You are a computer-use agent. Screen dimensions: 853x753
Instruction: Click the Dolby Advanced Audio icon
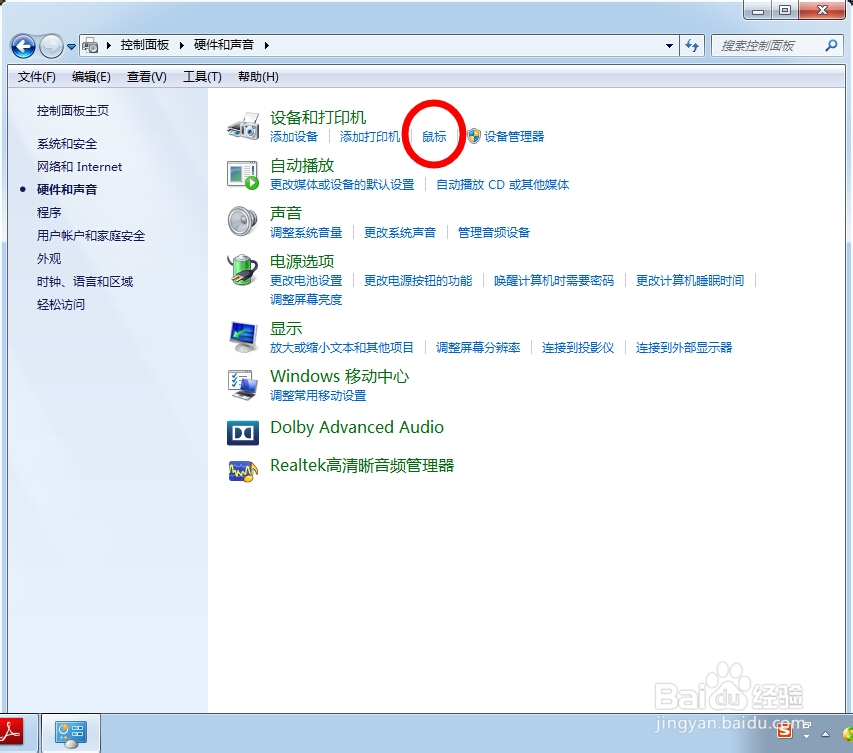tap(243, 433)
